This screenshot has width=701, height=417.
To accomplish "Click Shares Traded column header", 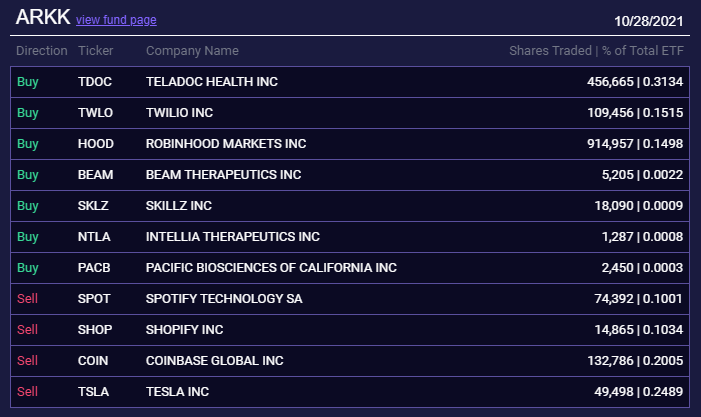I will pos(550,51).
